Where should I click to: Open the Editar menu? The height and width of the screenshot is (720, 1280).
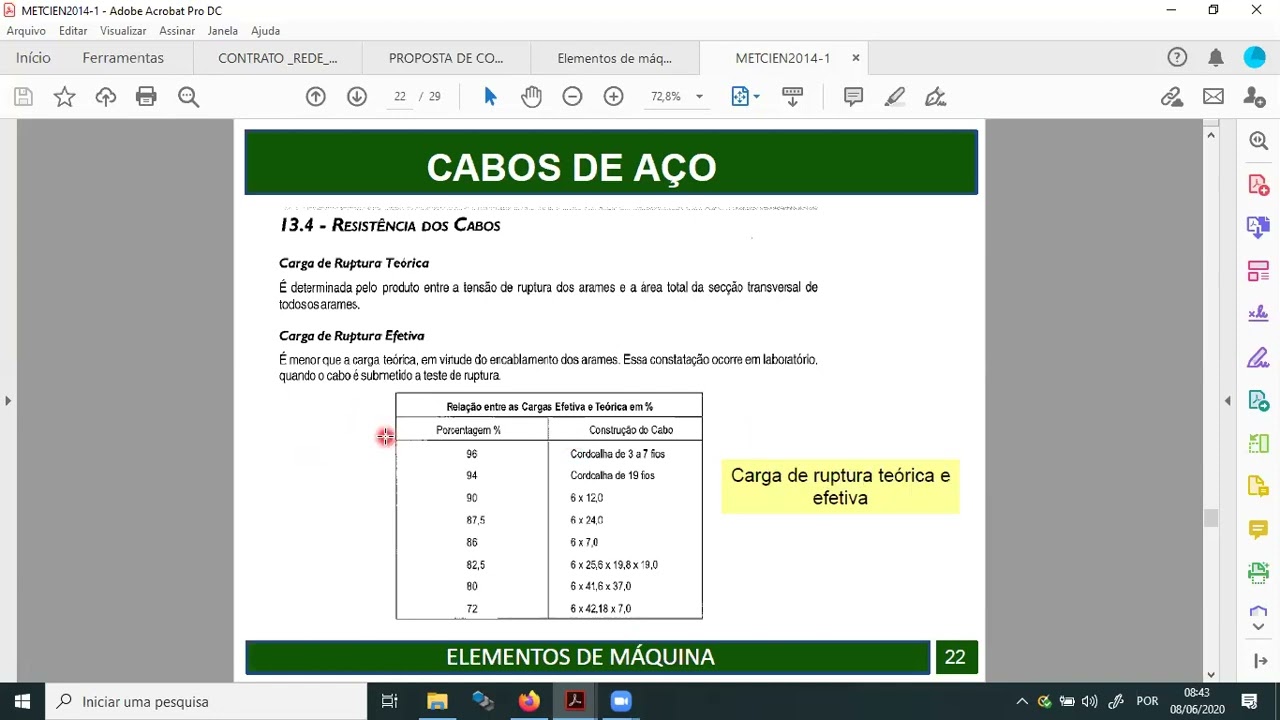tap(73, 31)
